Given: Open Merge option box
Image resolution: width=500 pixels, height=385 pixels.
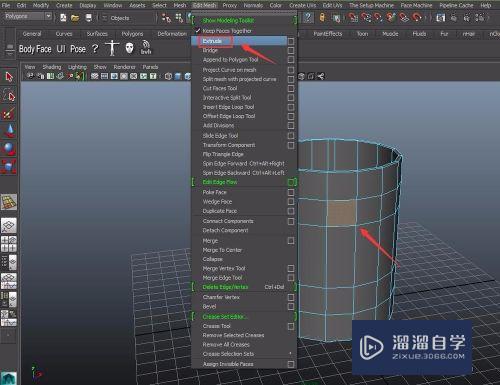Looking at the screenshot, I should [291, 240].
